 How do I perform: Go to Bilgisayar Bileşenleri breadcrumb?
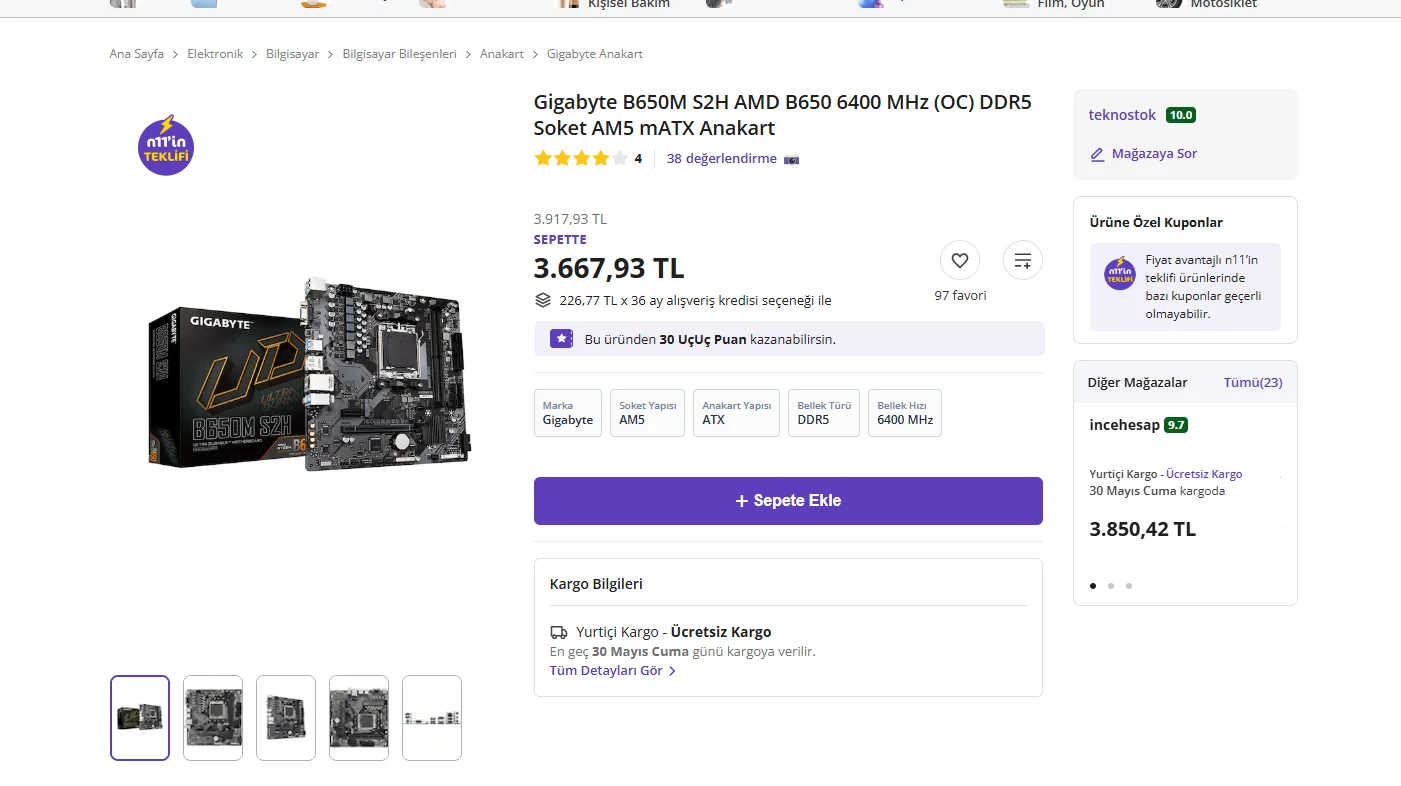click(399, 54)
